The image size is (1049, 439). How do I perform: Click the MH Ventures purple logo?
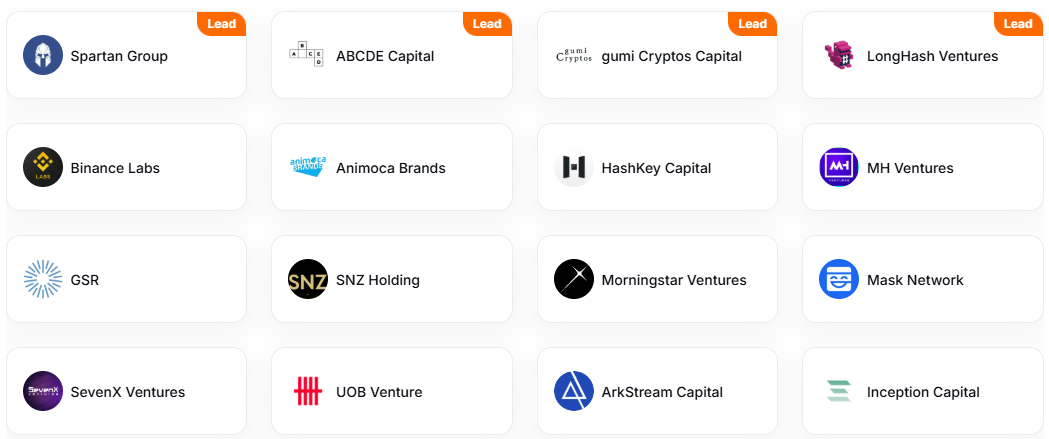click(x=839, y=167)
